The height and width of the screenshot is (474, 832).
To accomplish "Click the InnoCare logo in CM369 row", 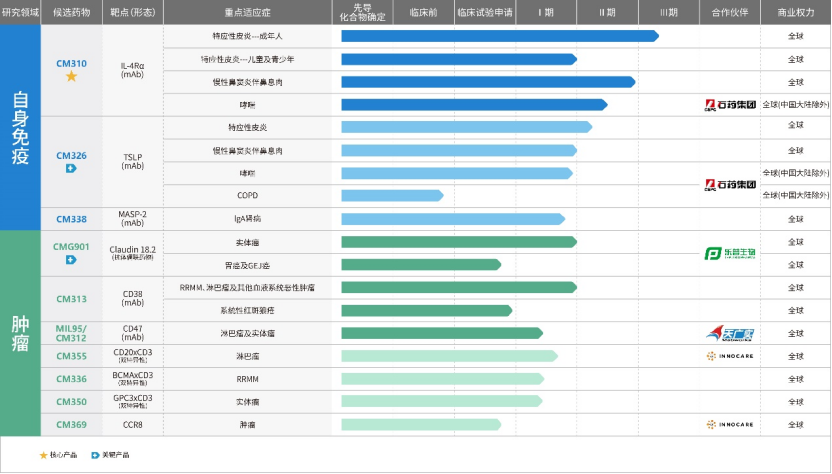I will pyautogui.click(x=730, y=425).
